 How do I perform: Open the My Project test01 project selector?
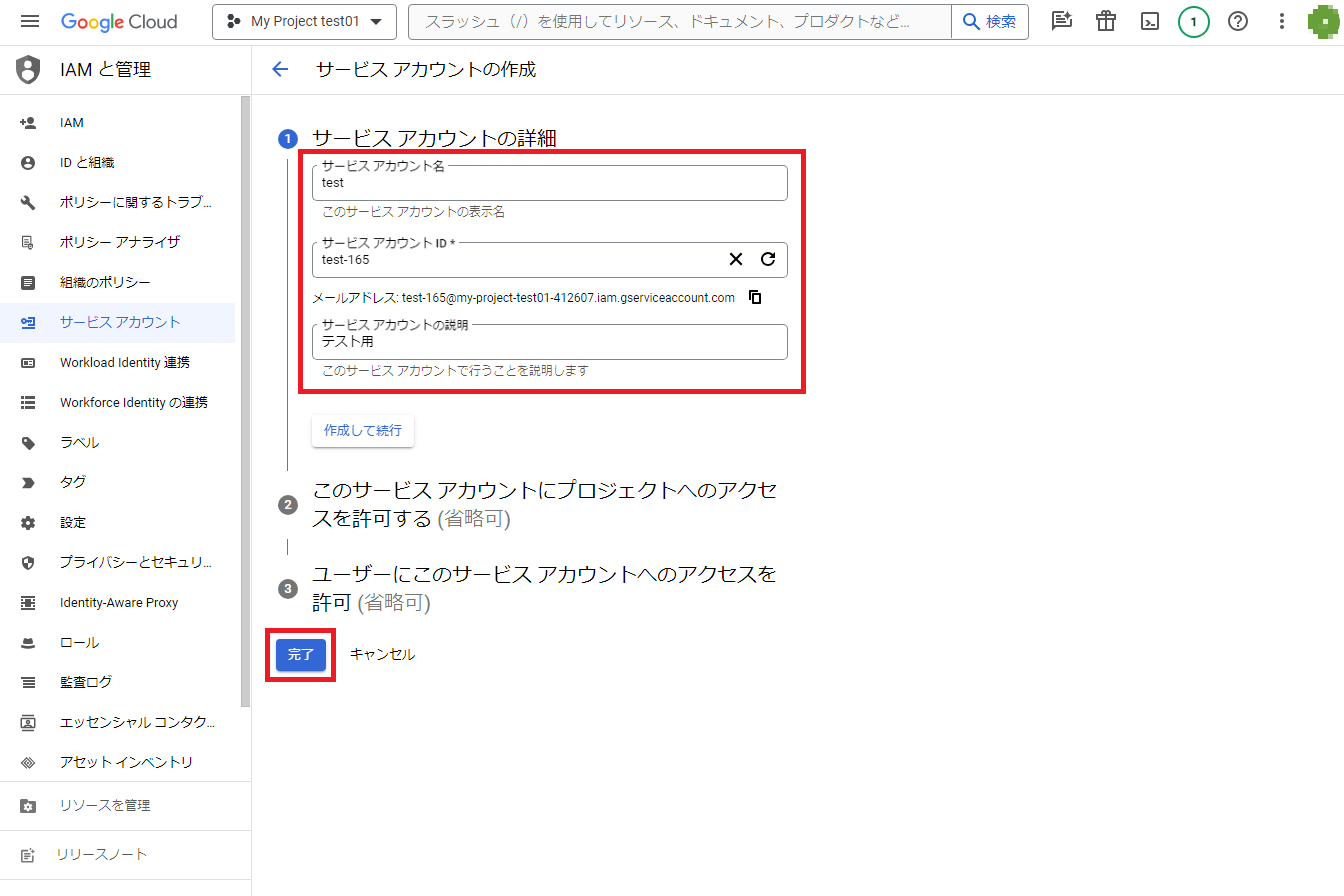304,21
